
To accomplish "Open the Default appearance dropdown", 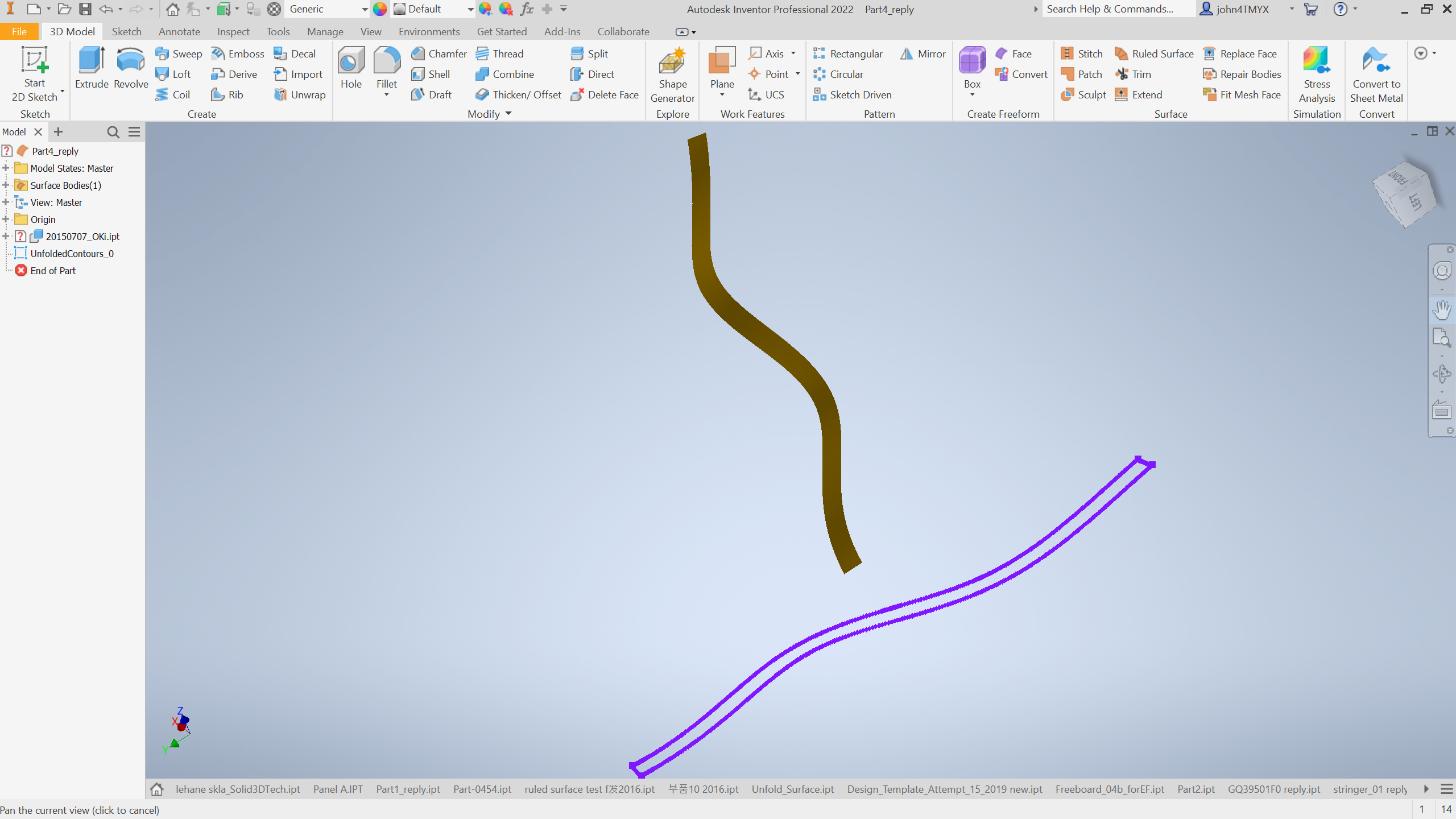I will [470, 9].
